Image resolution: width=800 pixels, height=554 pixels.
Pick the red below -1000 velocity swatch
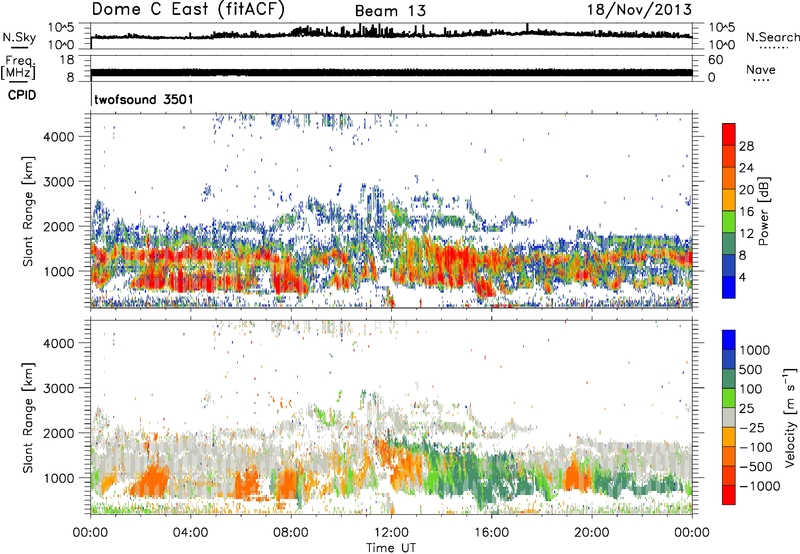click(x=729, y=495)
